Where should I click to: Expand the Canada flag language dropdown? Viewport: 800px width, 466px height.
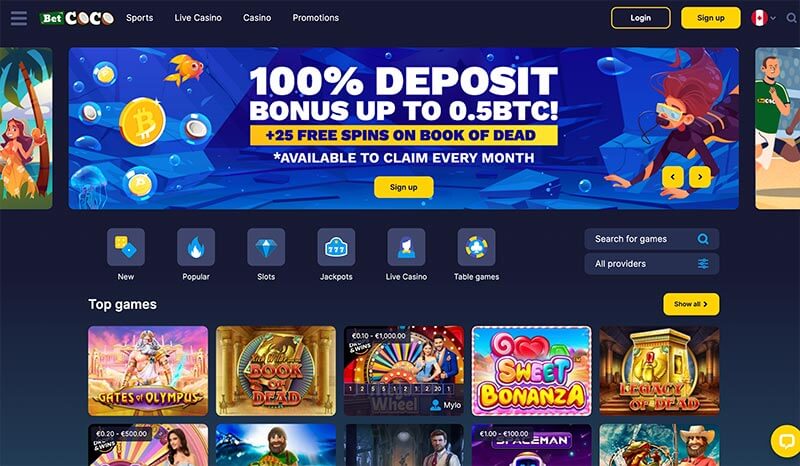[x=763, y=18]
